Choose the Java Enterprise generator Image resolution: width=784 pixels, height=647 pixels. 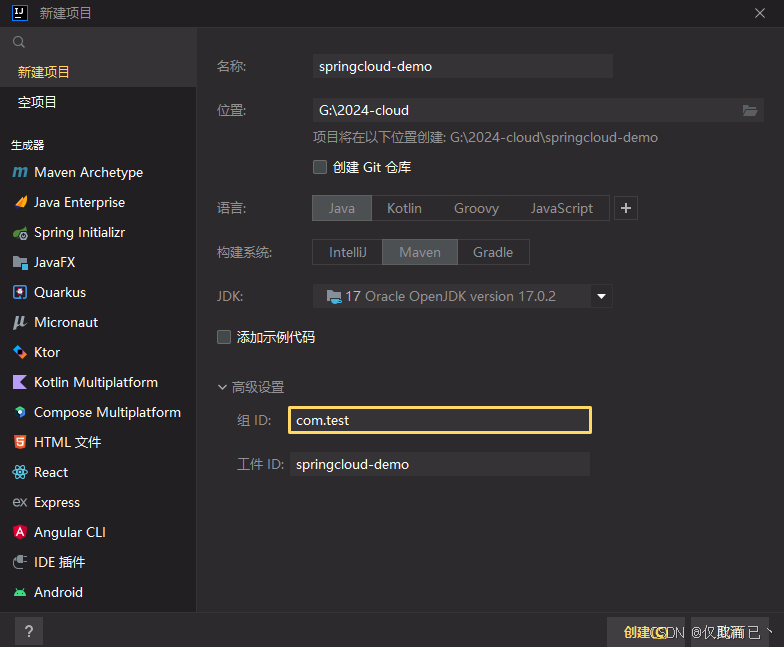click(x=98, y=202)
